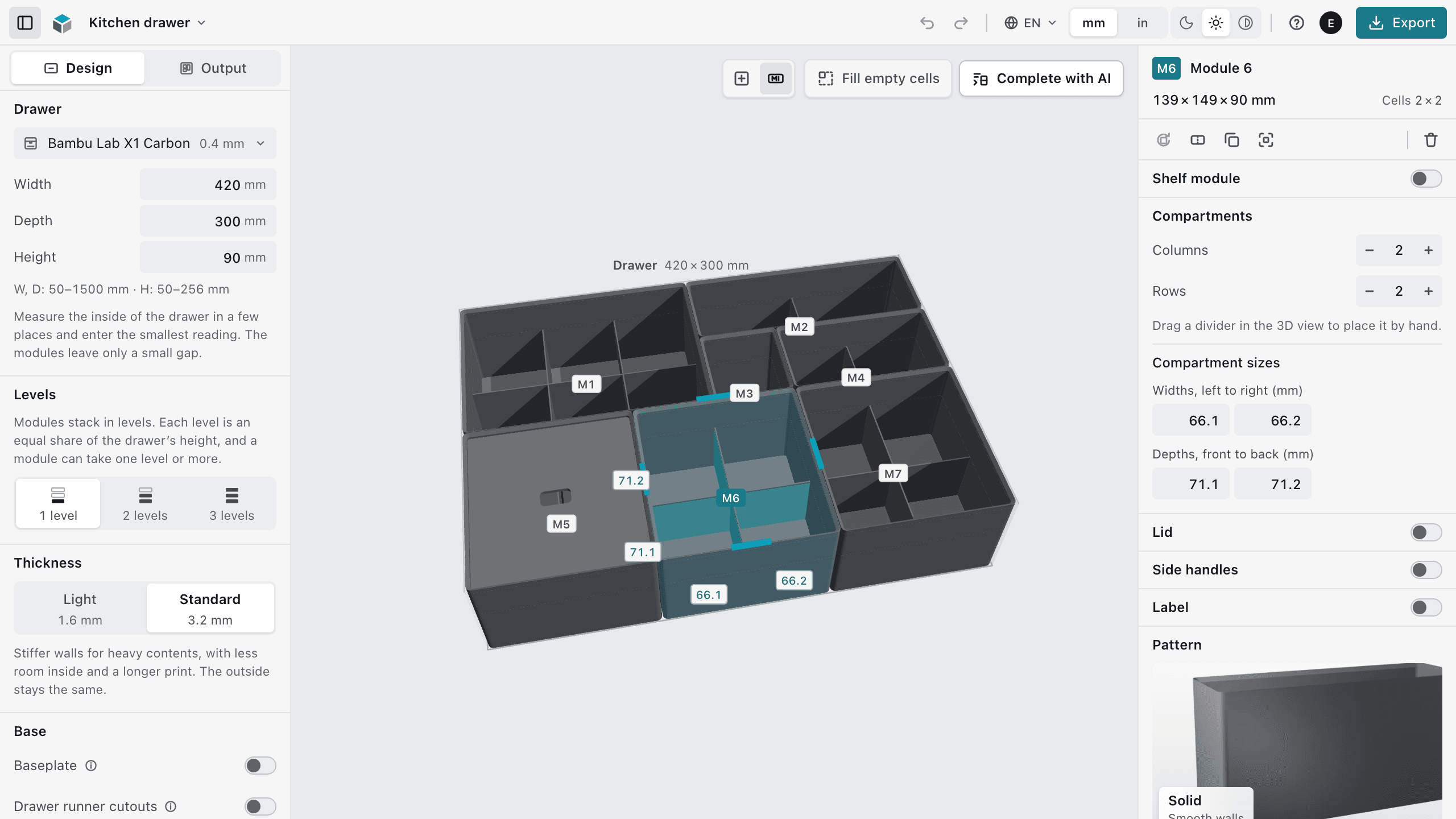Switch to dark theme moon icon

(1186, 23)
